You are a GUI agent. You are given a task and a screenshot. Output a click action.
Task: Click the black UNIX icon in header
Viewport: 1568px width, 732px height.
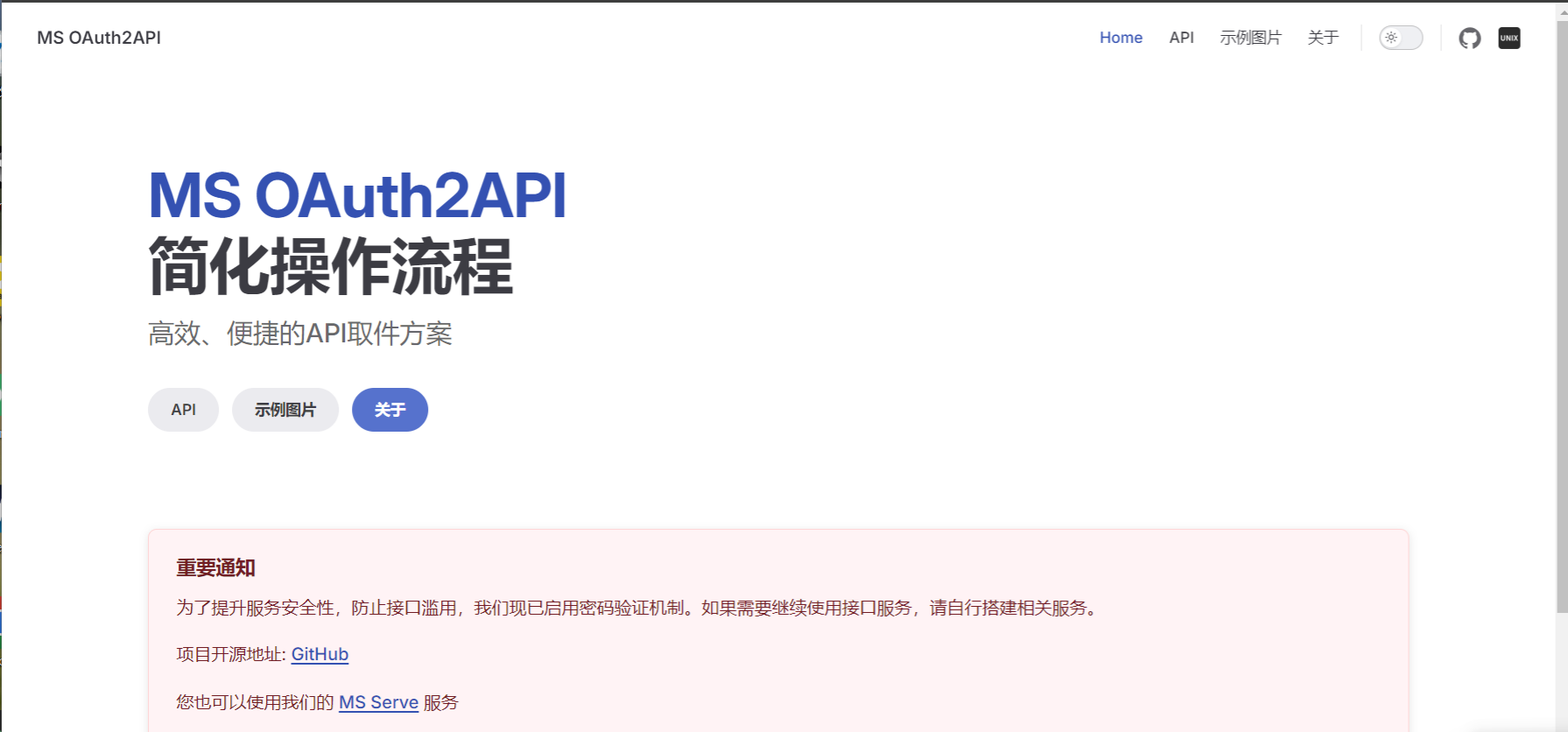(1508, 38)
